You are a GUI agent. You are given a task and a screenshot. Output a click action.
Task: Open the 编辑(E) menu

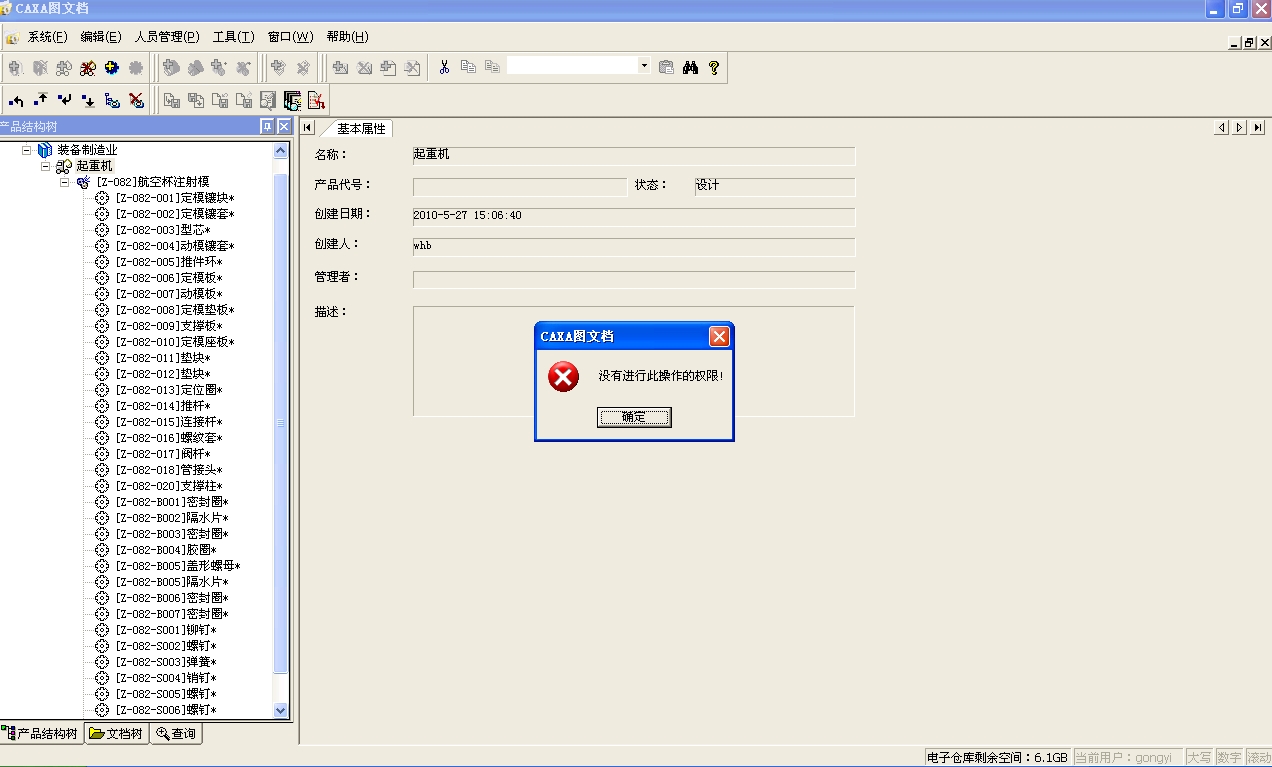[101, 37]
